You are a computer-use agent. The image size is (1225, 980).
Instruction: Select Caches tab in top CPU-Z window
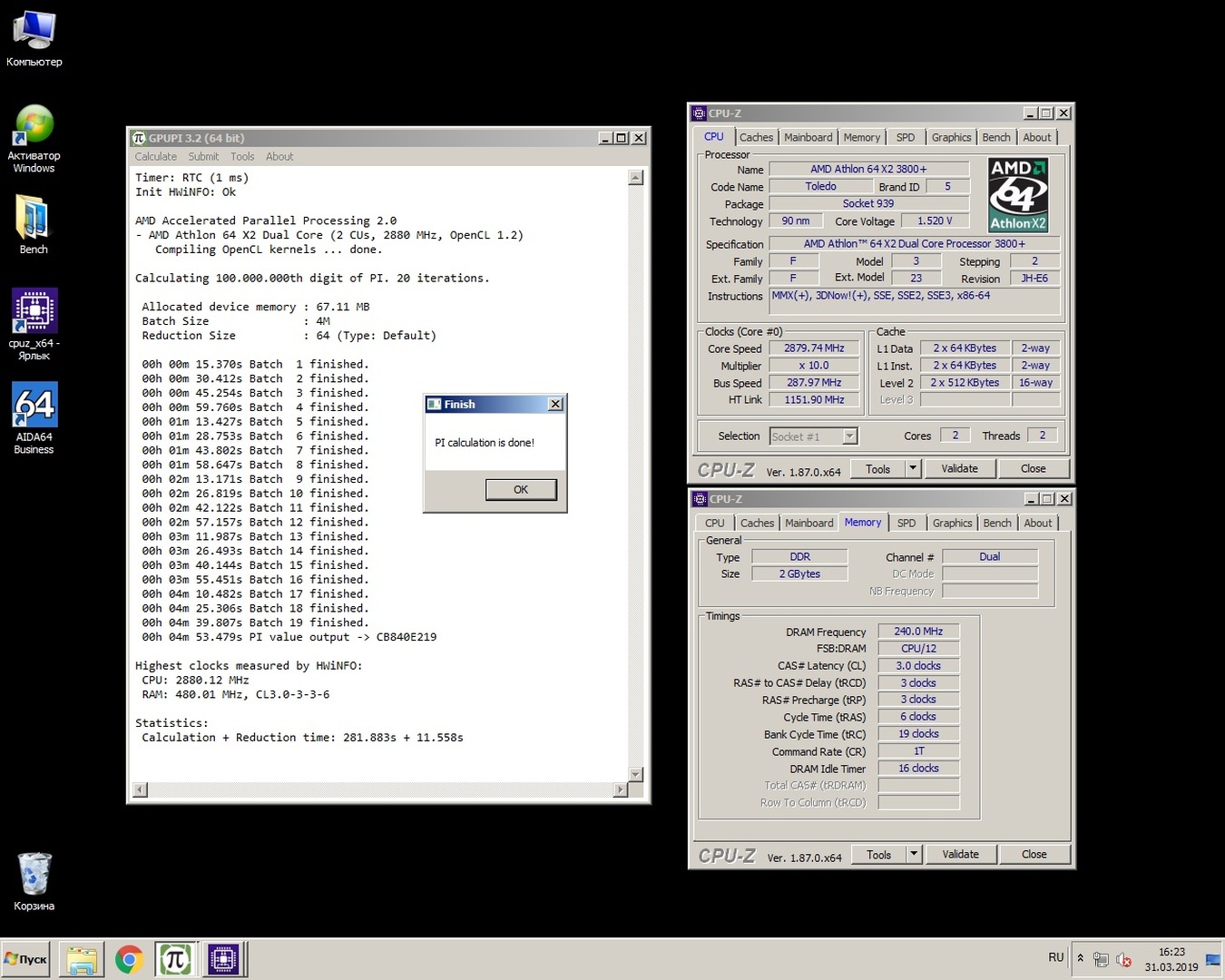tap(756, 138)
